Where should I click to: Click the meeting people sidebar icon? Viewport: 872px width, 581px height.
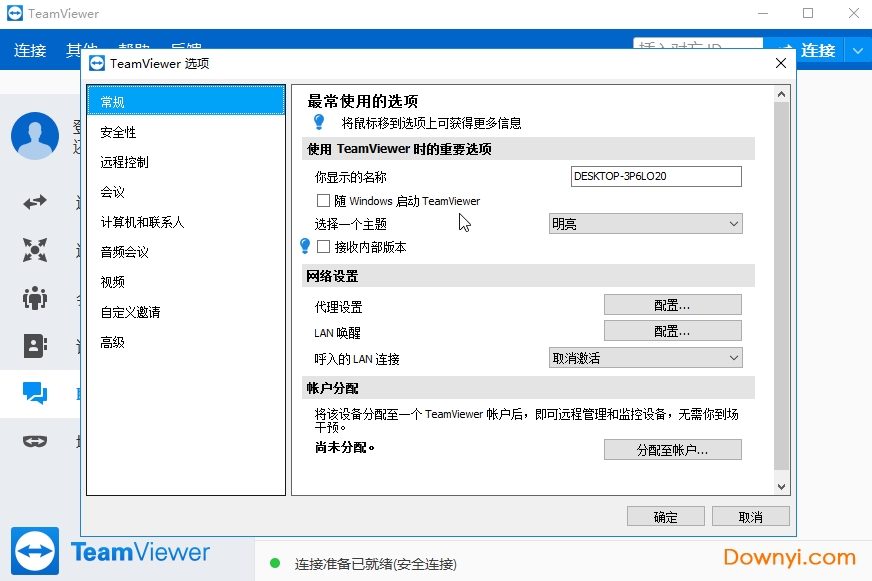[x=35, y=298]
